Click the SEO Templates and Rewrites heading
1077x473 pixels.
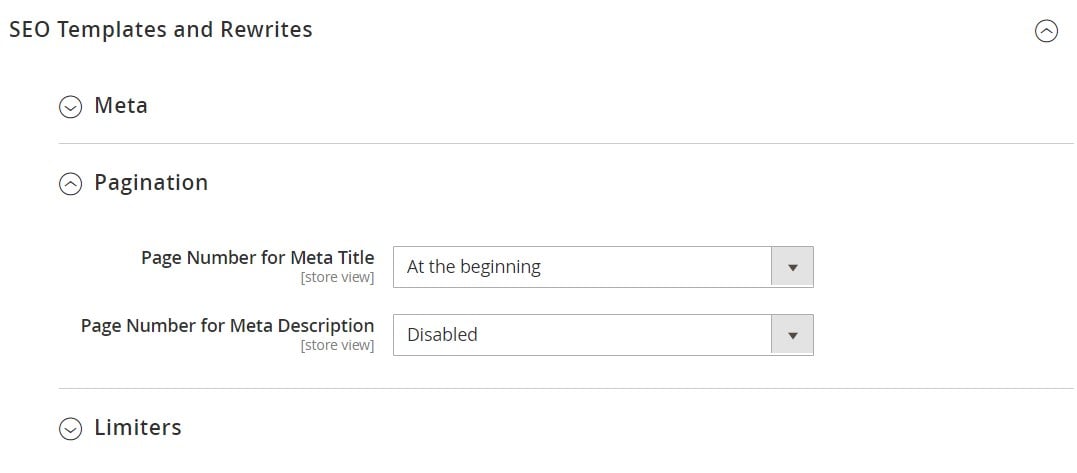coord(161,30)
